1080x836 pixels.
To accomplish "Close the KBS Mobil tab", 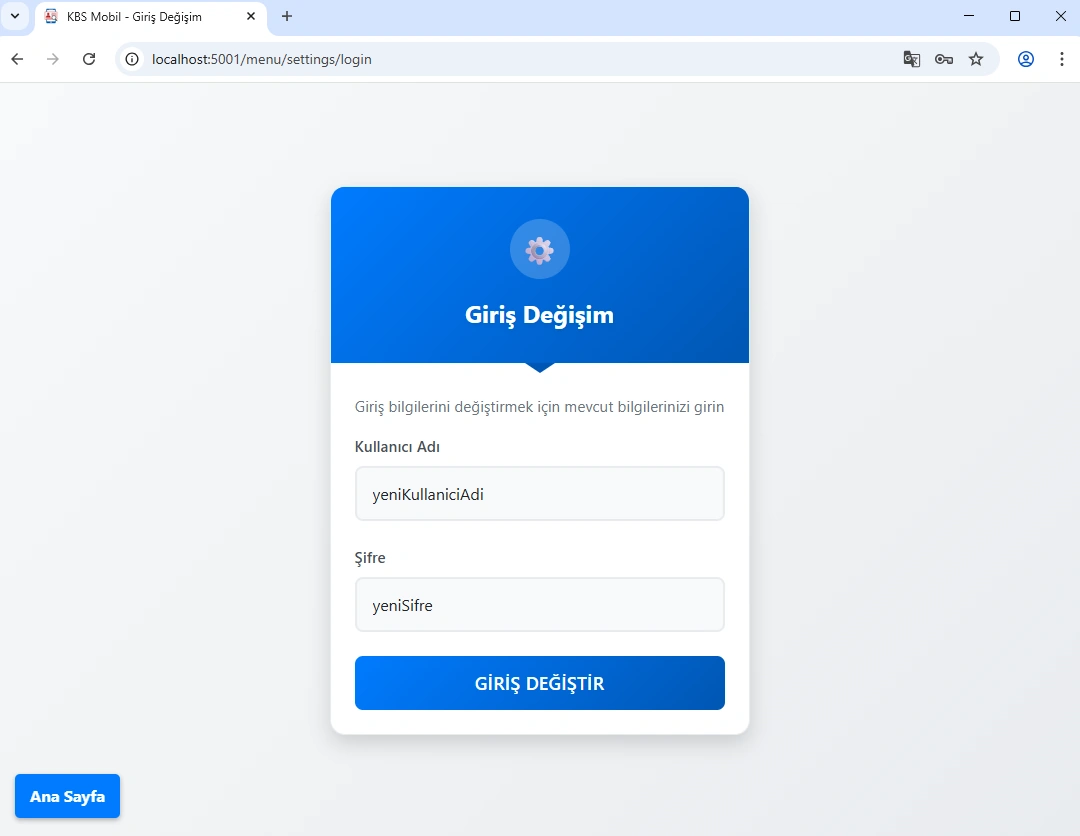I will (x=251, y=16).
